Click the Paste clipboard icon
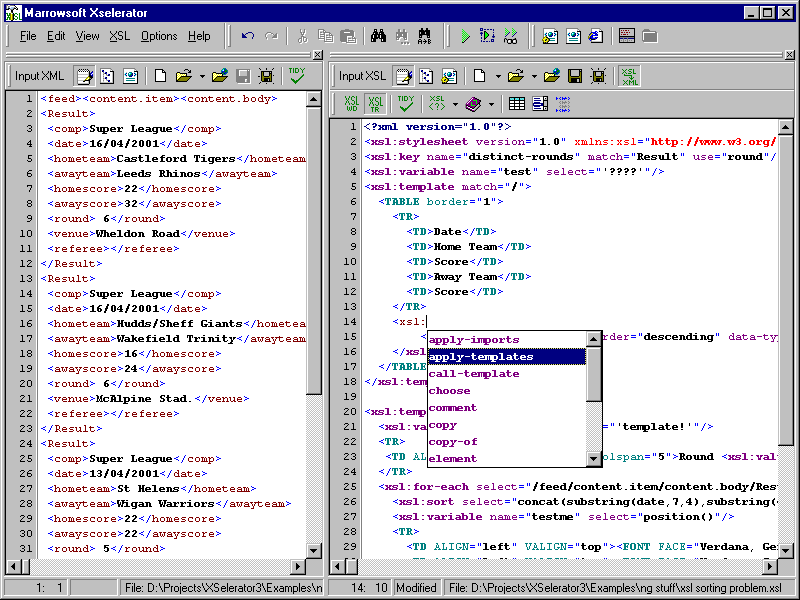This screenshot has height=600, width=800. tap(348, 36)
